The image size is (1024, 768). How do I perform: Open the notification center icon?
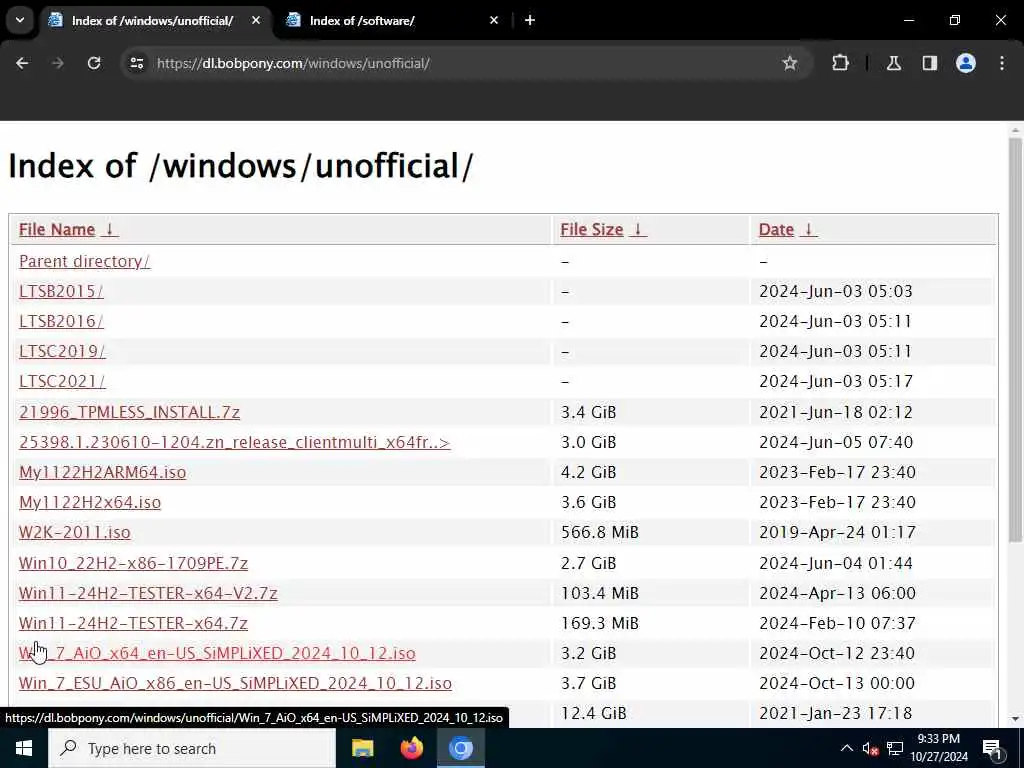tap(992, 748)
